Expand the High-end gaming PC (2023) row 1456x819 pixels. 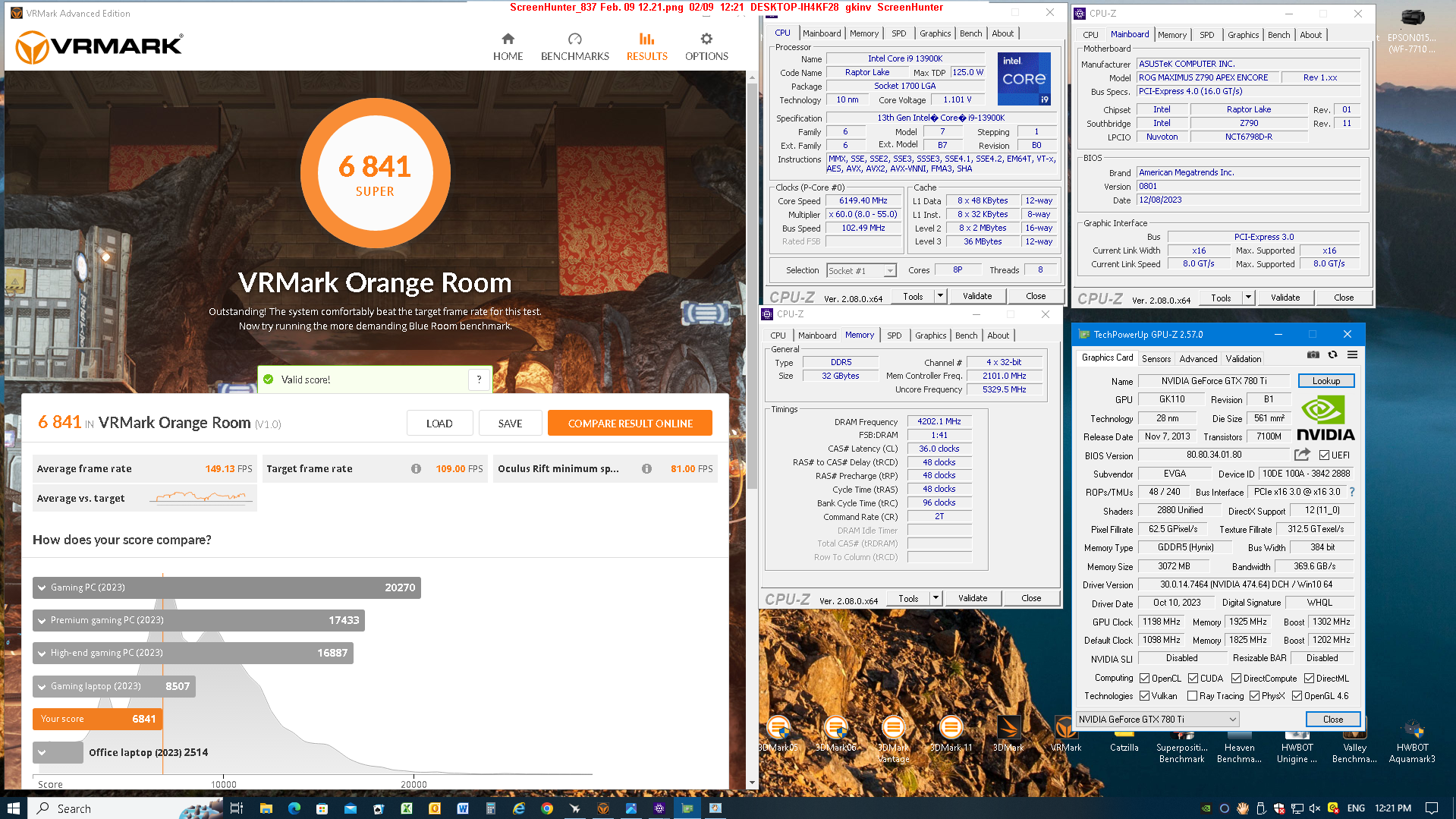pyautogui.click(x=193, y=653)
